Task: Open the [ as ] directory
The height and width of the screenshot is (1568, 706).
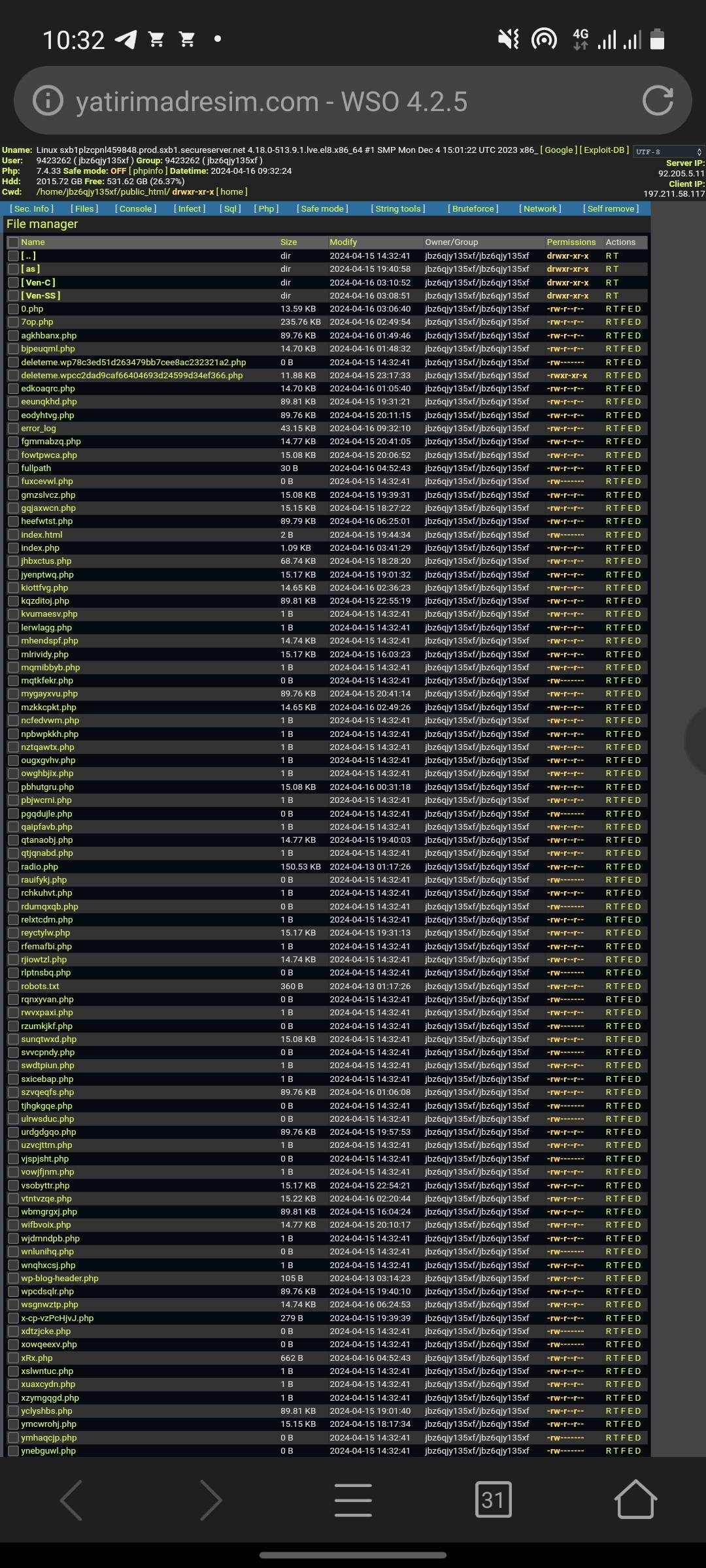Action: 30,269
